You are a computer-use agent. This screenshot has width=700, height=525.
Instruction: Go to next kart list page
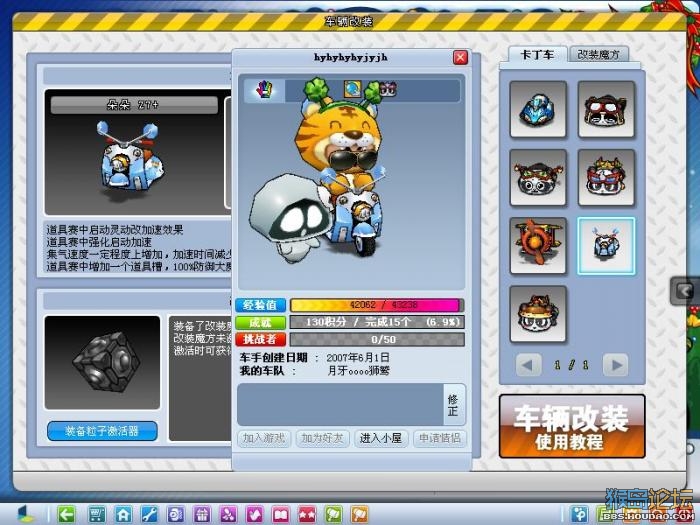pyautogui.click(x=616, y=365)
